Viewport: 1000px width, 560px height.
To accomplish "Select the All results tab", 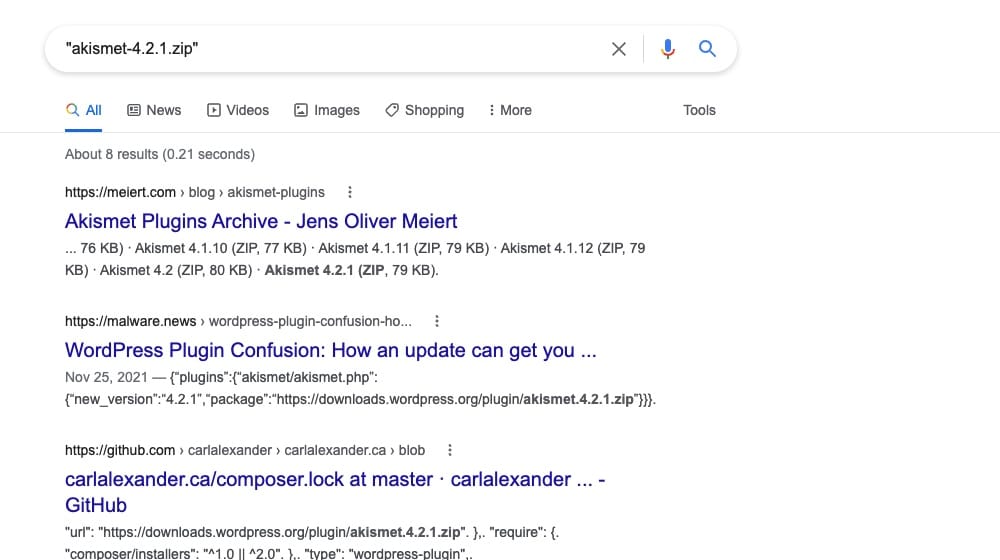I will pos(84,110).
